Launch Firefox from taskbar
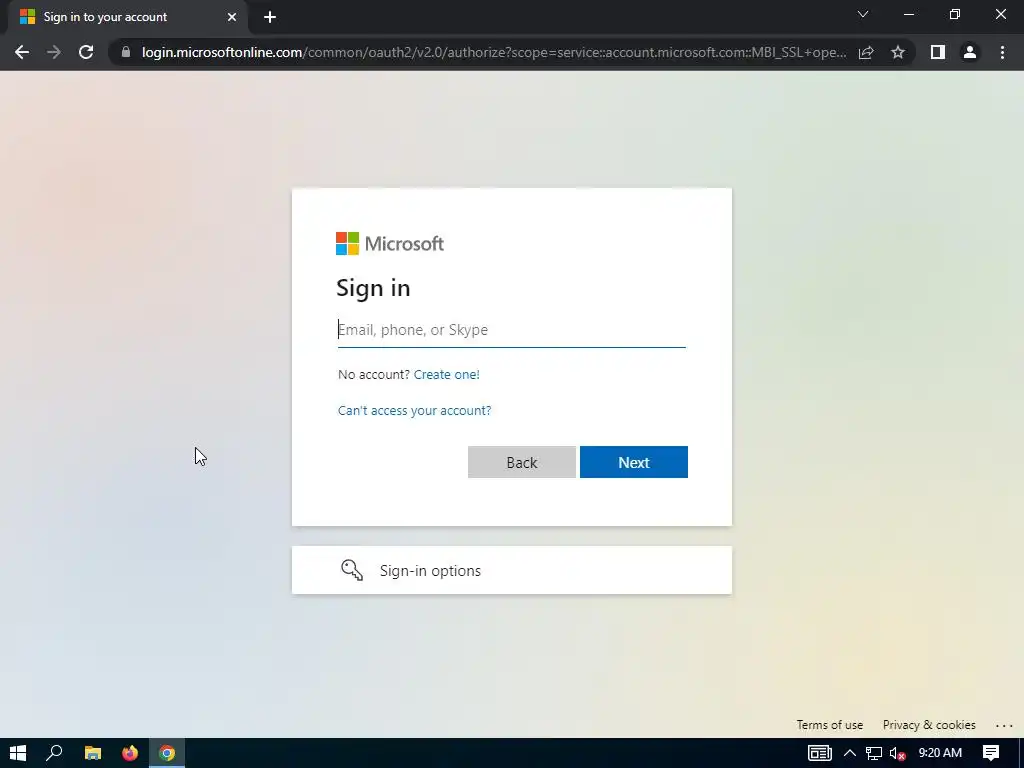The height and width of the screenshot is (768, 1024). click(130, 753)
